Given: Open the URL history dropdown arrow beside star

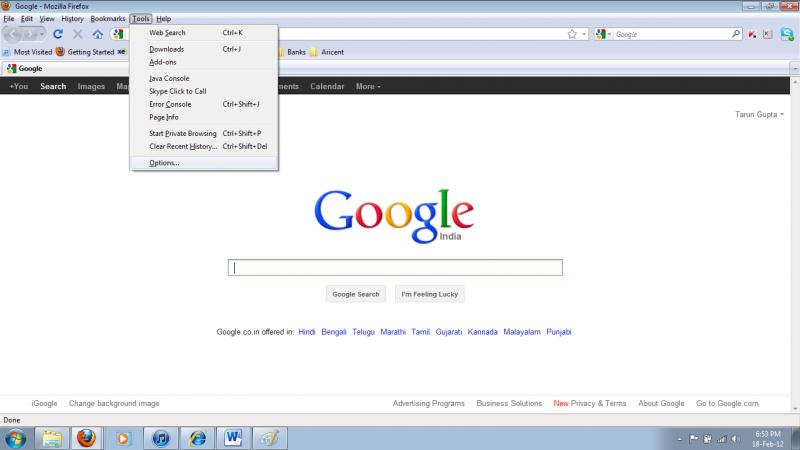Looking at the screenshot, I should click(x=584, y=34).
